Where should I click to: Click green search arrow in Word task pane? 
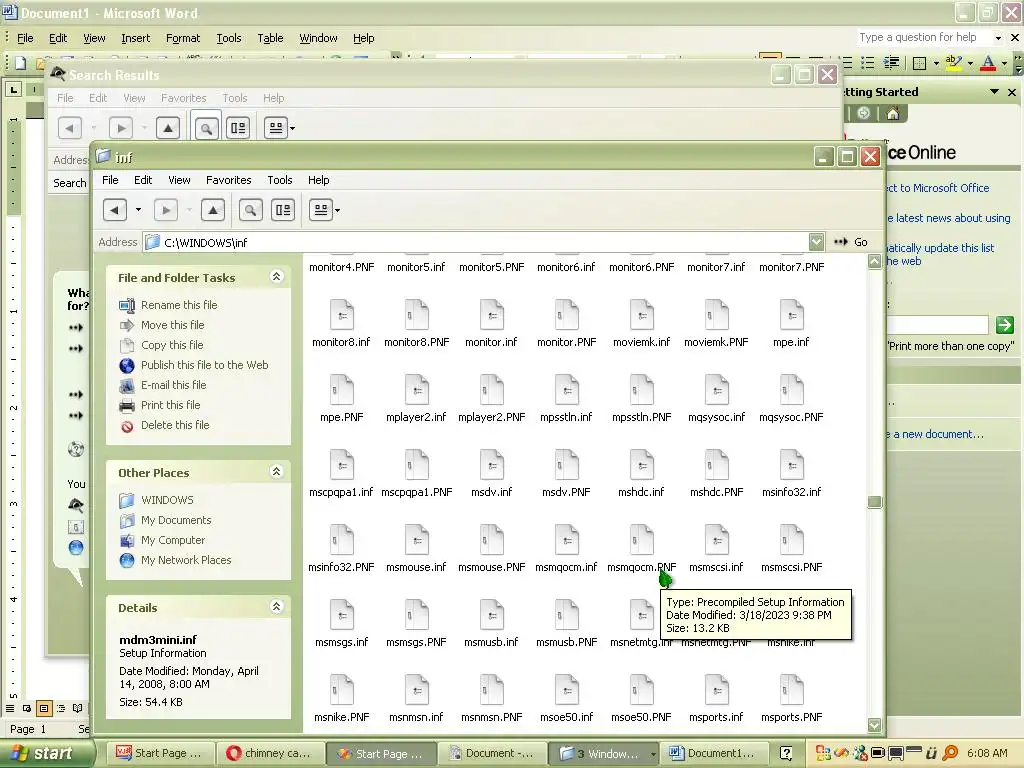[1005, 325]
